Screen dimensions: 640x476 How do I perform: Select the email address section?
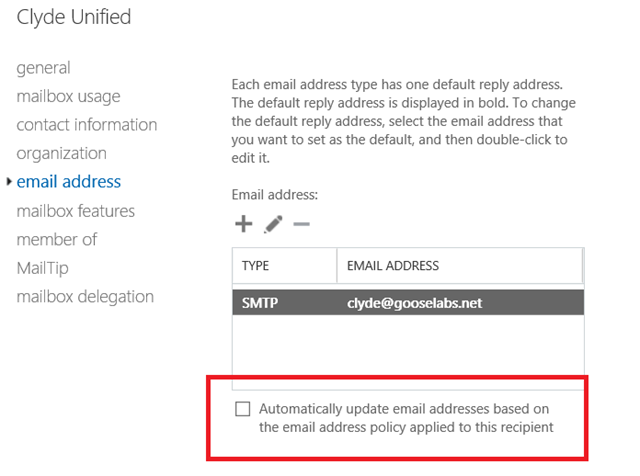(x=69, y=182)
